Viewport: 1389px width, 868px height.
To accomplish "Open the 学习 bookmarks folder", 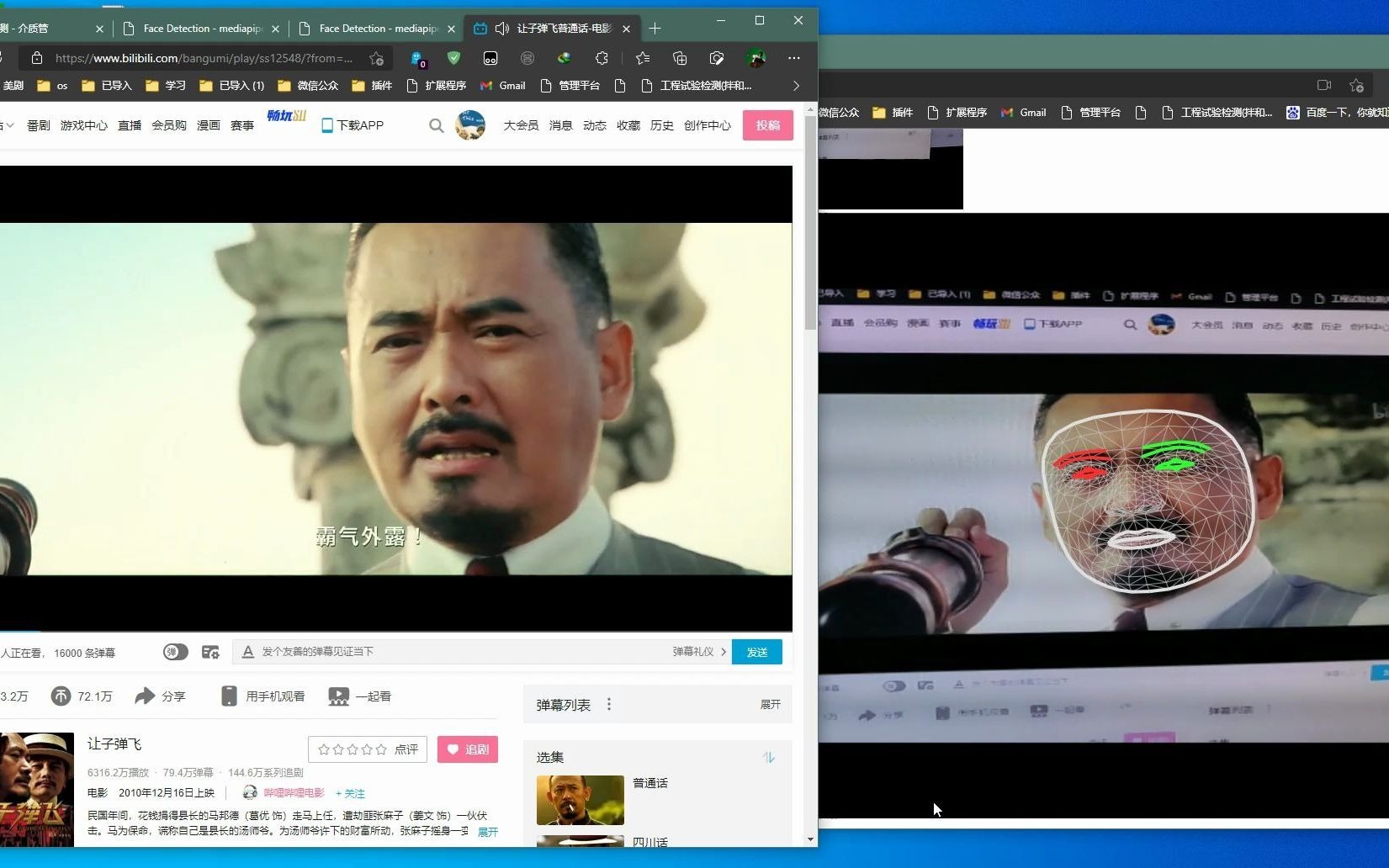I will pyautogui.click(x=166, y=86).
